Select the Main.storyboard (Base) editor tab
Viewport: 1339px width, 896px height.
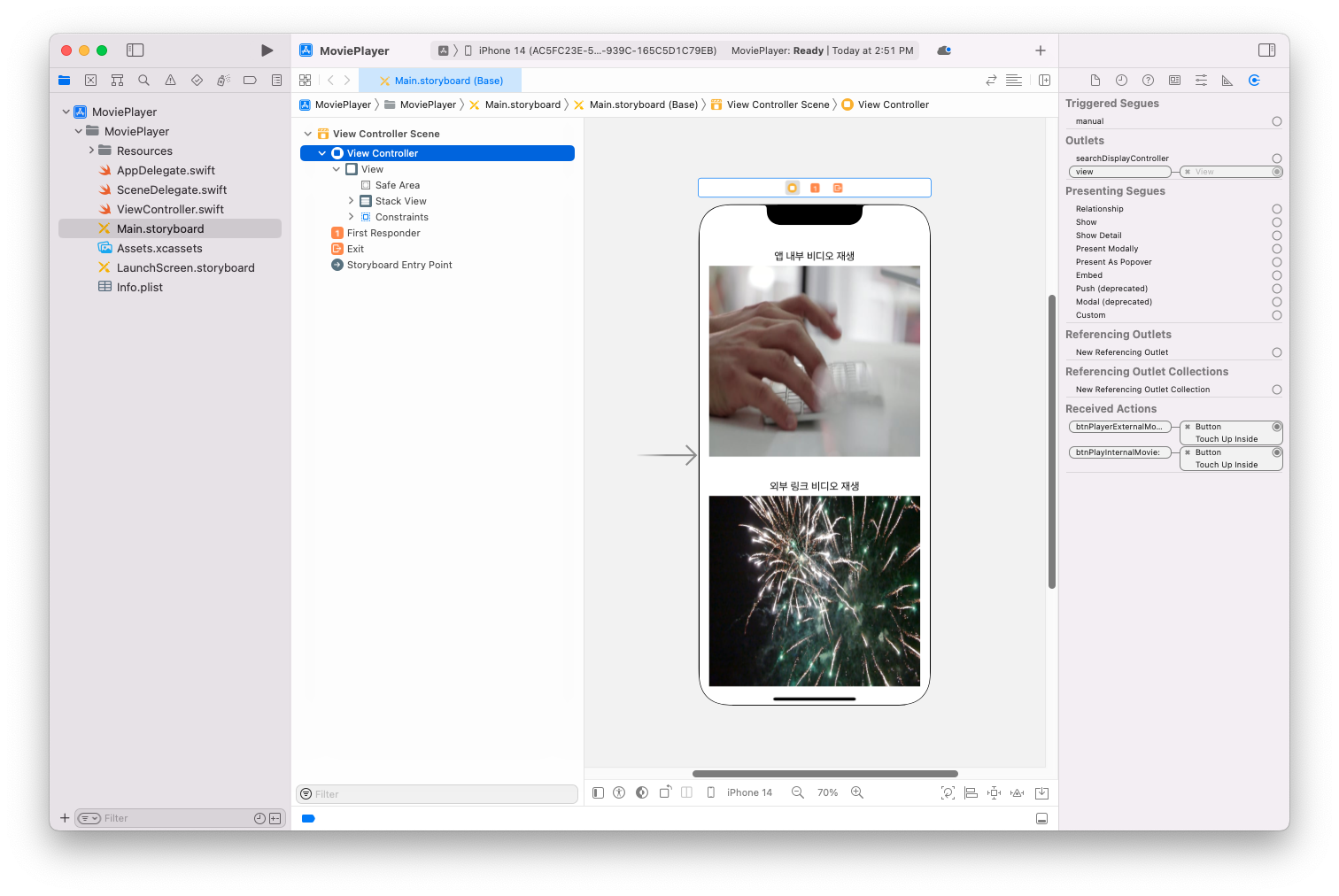pos(441,81)
